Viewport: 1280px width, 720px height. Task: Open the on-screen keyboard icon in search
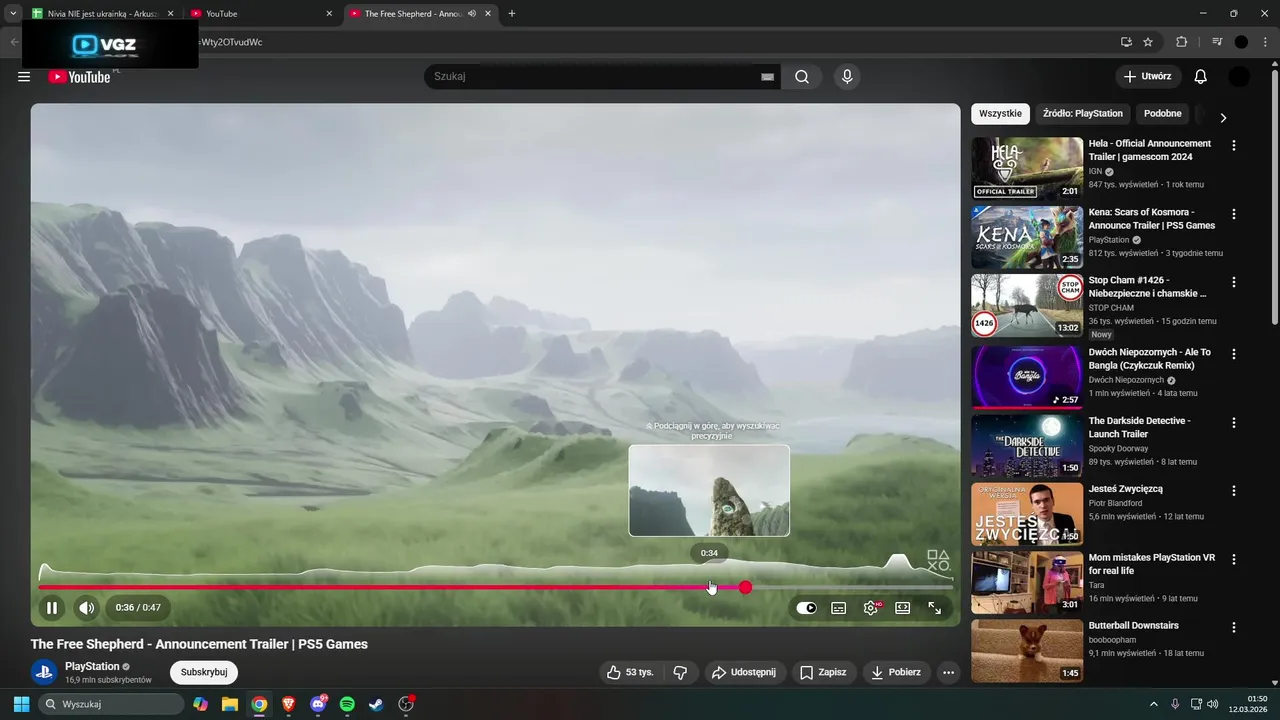coord(767,77)
